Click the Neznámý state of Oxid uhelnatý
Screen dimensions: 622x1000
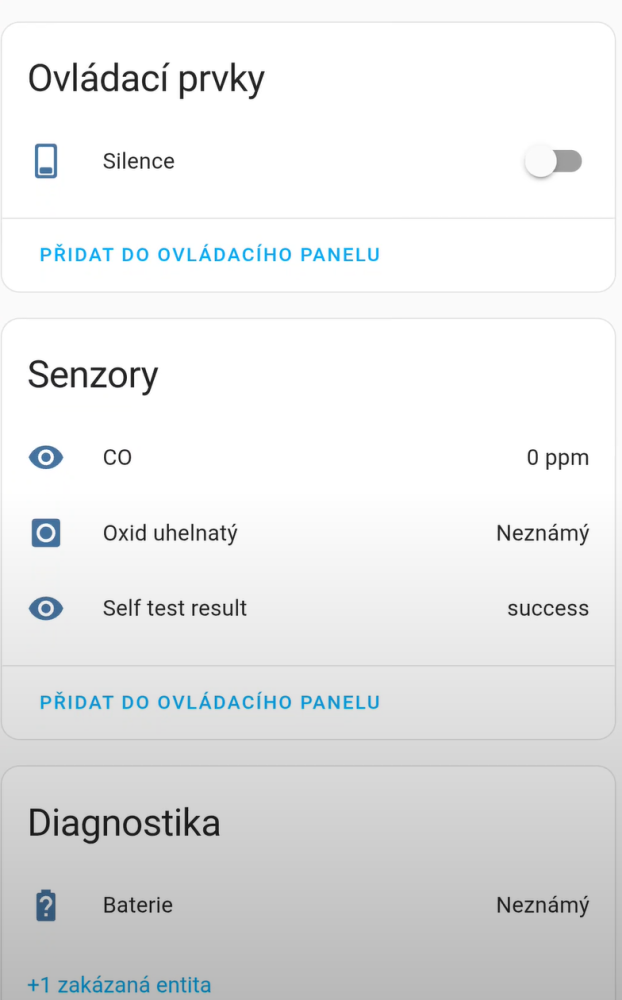(542, 533)
